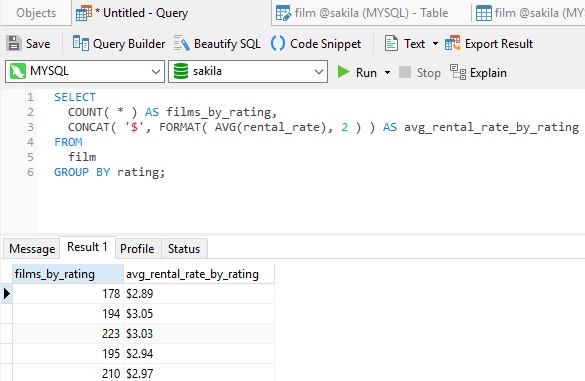This screenshot has width=585, height=381.
Task: Click the cell with value $2.89
Action: tap(199, 294)
